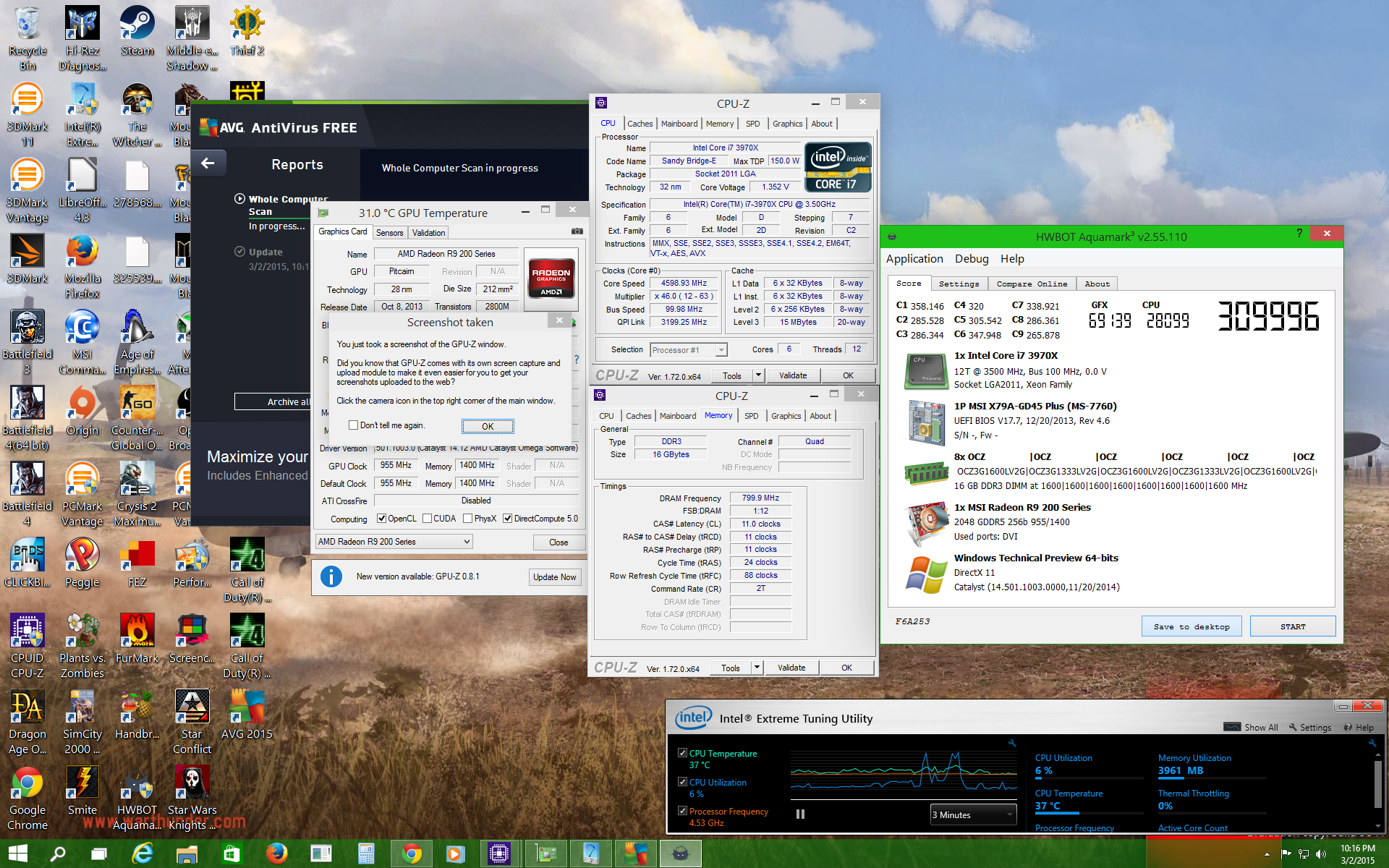Click the question mark in HWBOT Aquamark title bar
Image resolution: width=1389 pixels, height=868 pixels.
click(x=1299, y=233)
